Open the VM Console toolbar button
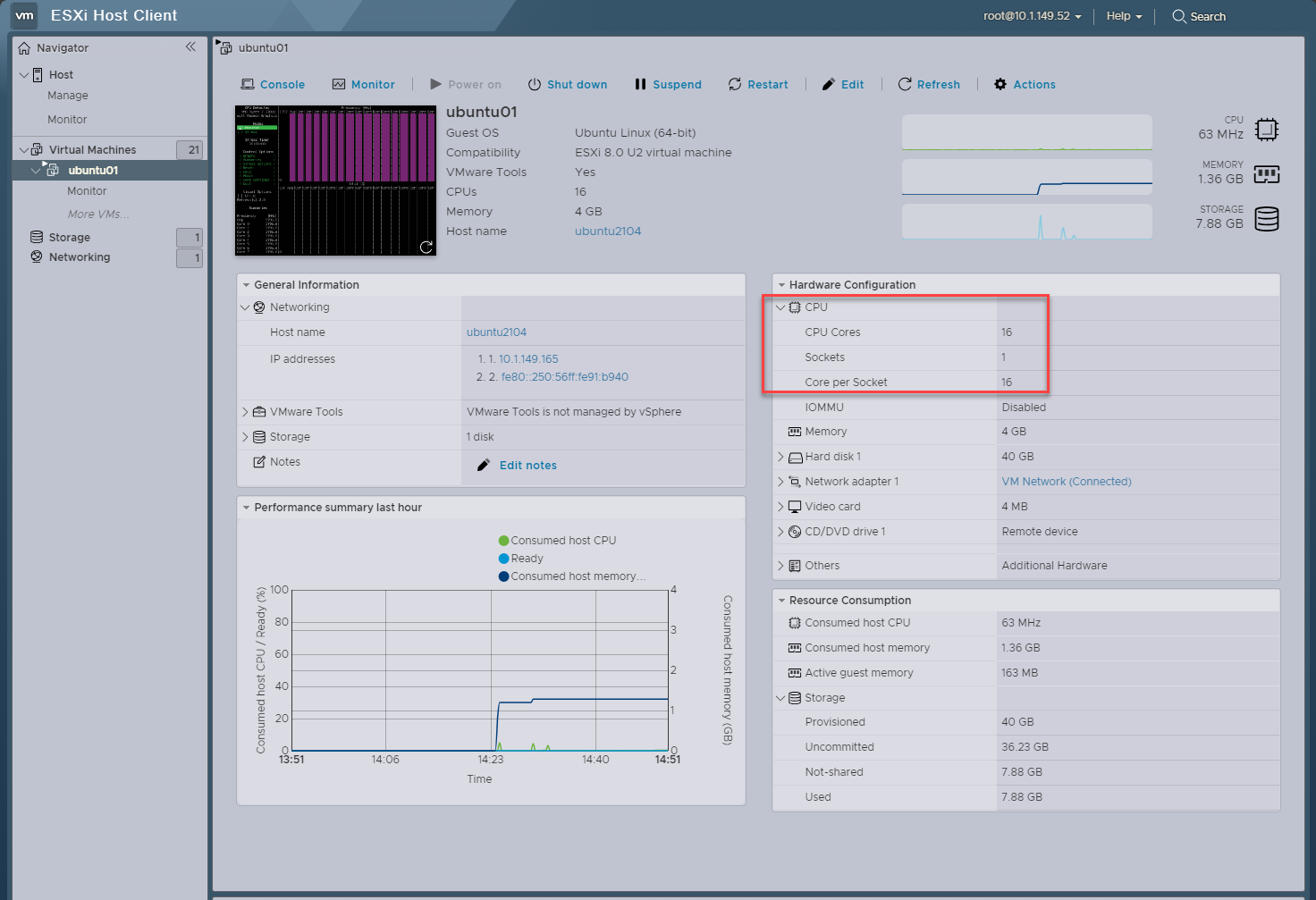Screen dimensions: 1316x900 coord(273,85)
